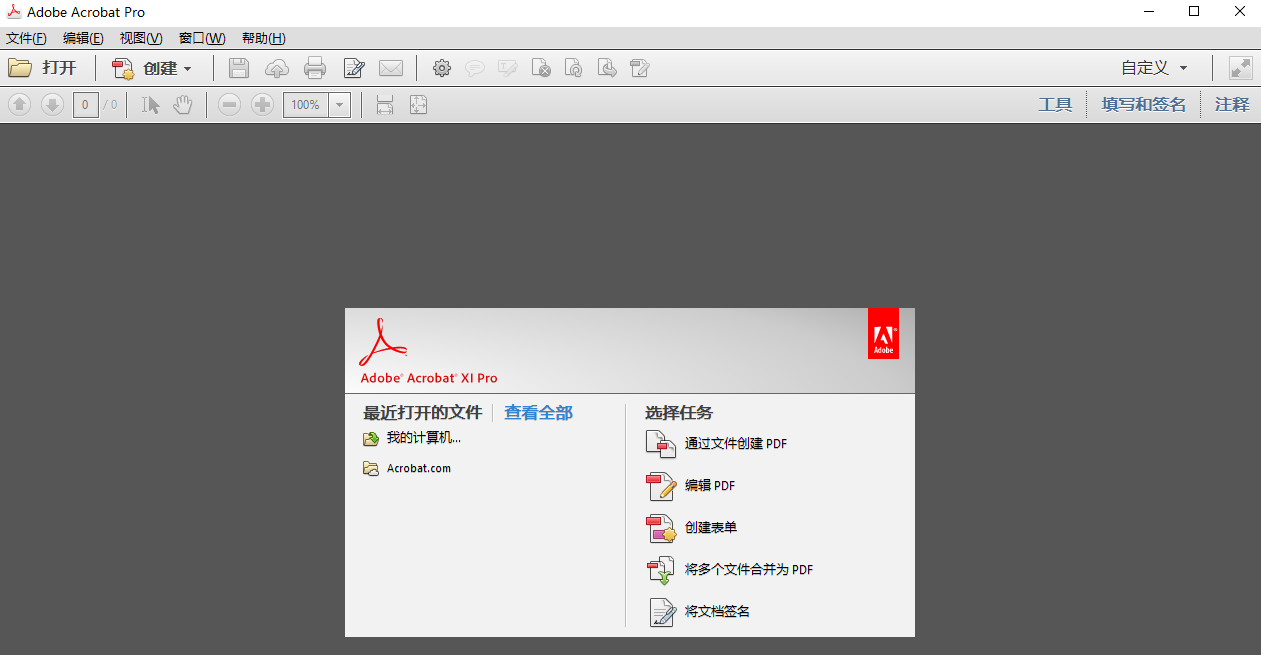This screenshot has width=1261, height=655.
Task: Select the text selection cursor tool
Action: [x=151, y=104]
